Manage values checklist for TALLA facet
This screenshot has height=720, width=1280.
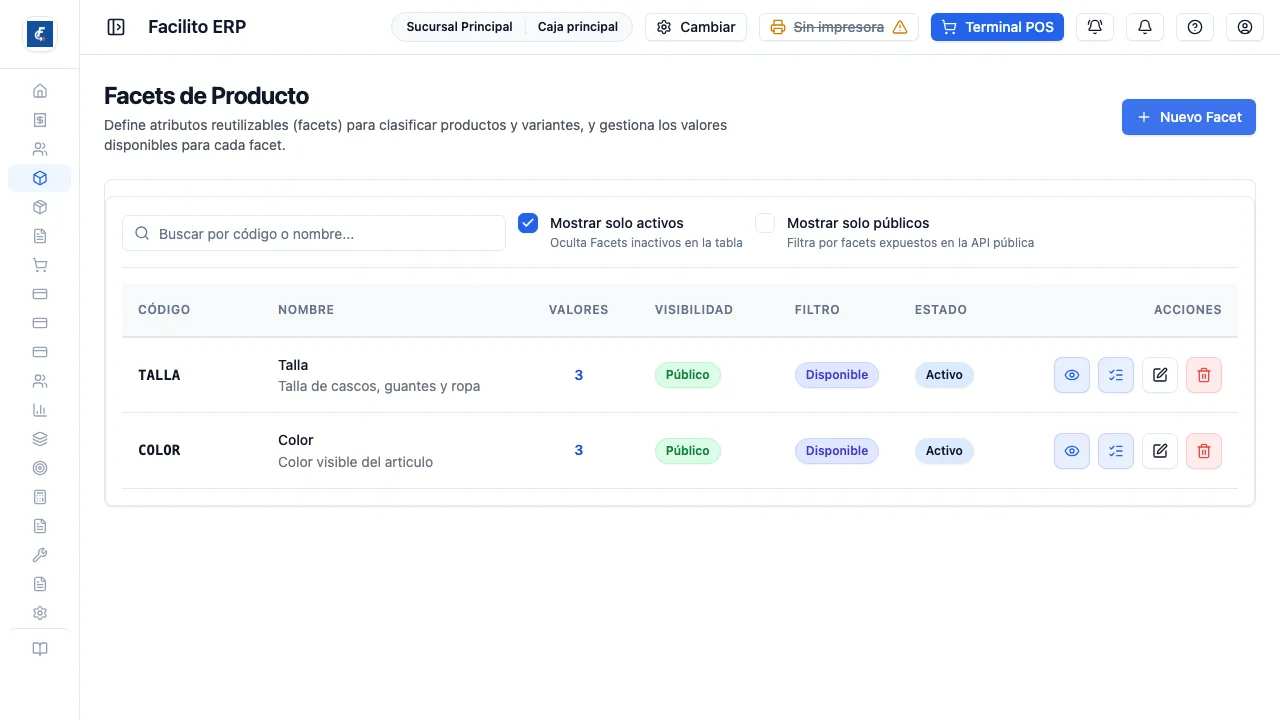click(x=1116, y=375)
